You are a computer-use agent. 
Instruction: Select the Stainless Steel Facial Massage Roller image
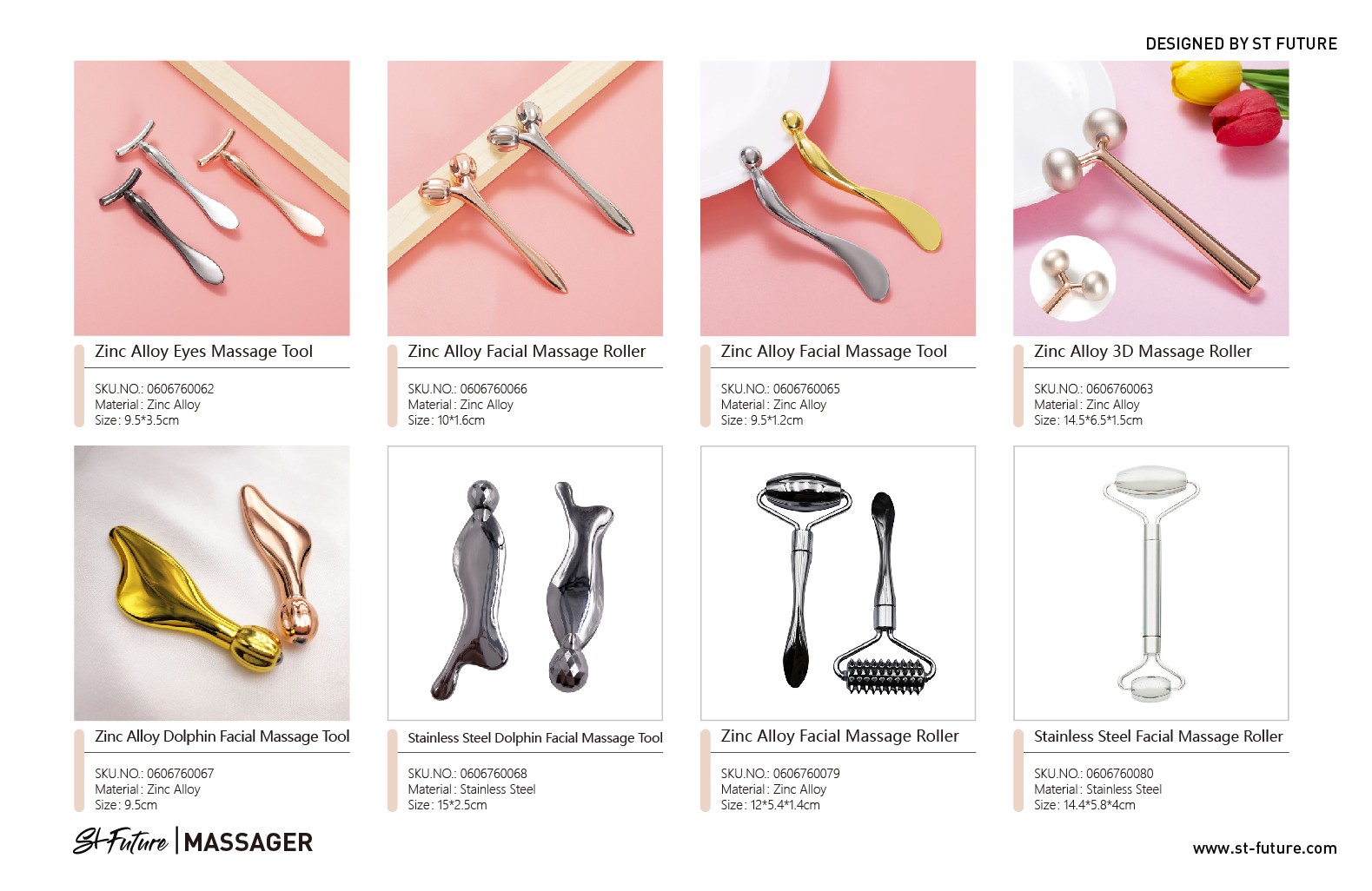coord(1150,583)
